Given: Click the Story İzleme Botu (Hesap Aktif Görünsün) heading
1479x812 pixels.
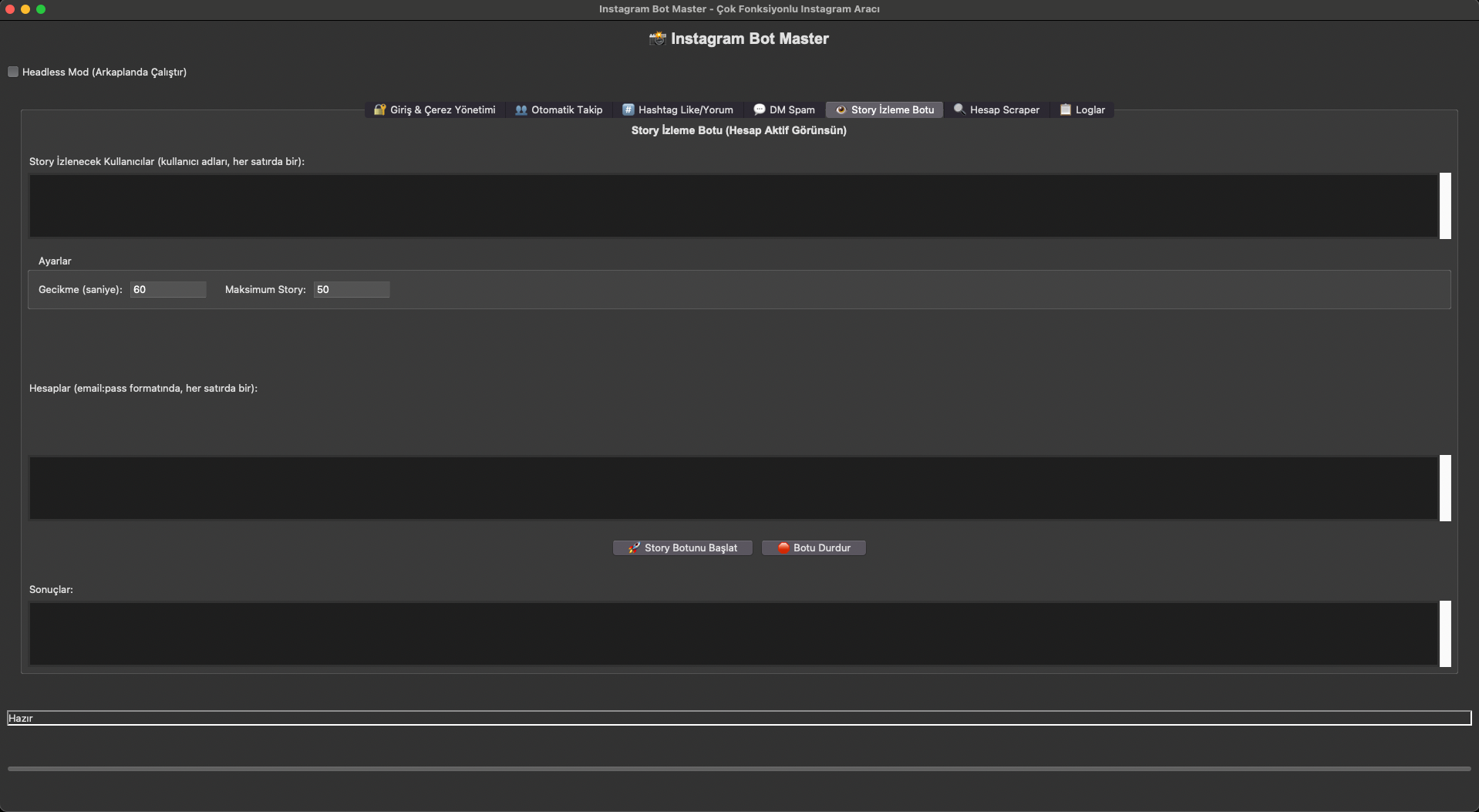Looking at the screenshot, I should click(739, 130).
